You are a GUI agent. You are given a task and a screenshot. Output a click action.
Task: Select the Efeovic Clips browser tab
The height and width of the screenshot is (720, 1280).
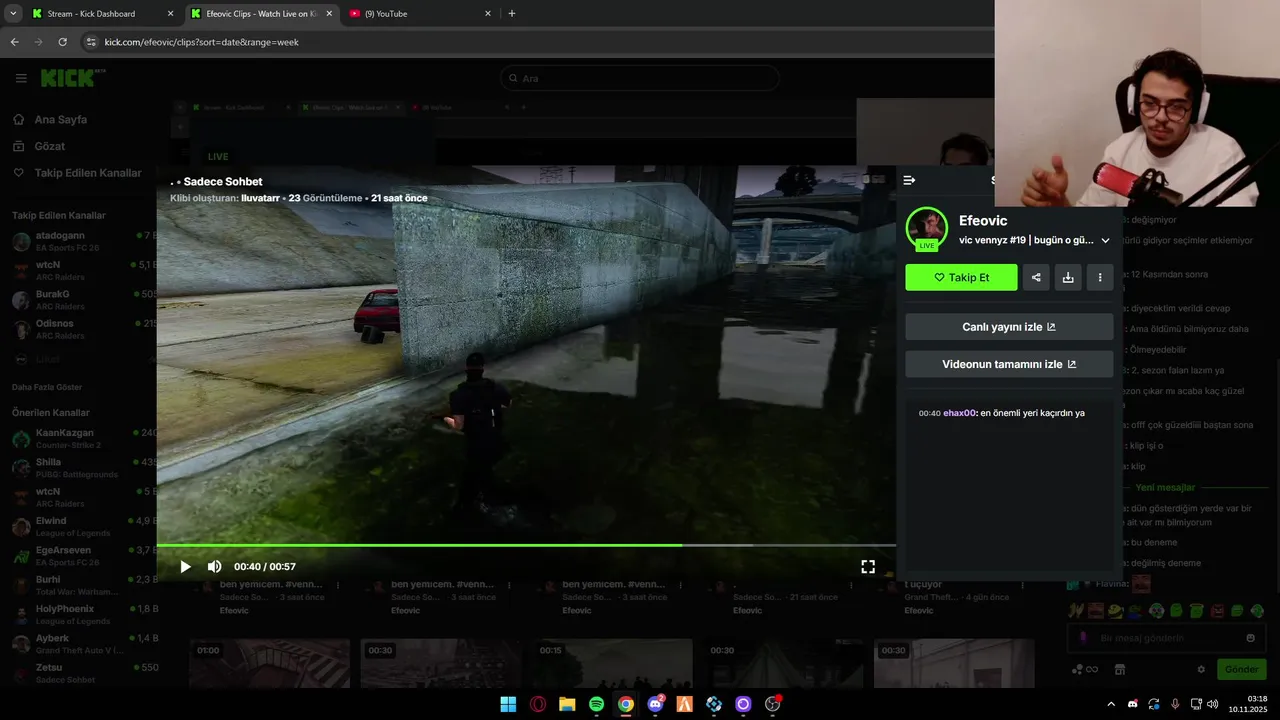262,14
